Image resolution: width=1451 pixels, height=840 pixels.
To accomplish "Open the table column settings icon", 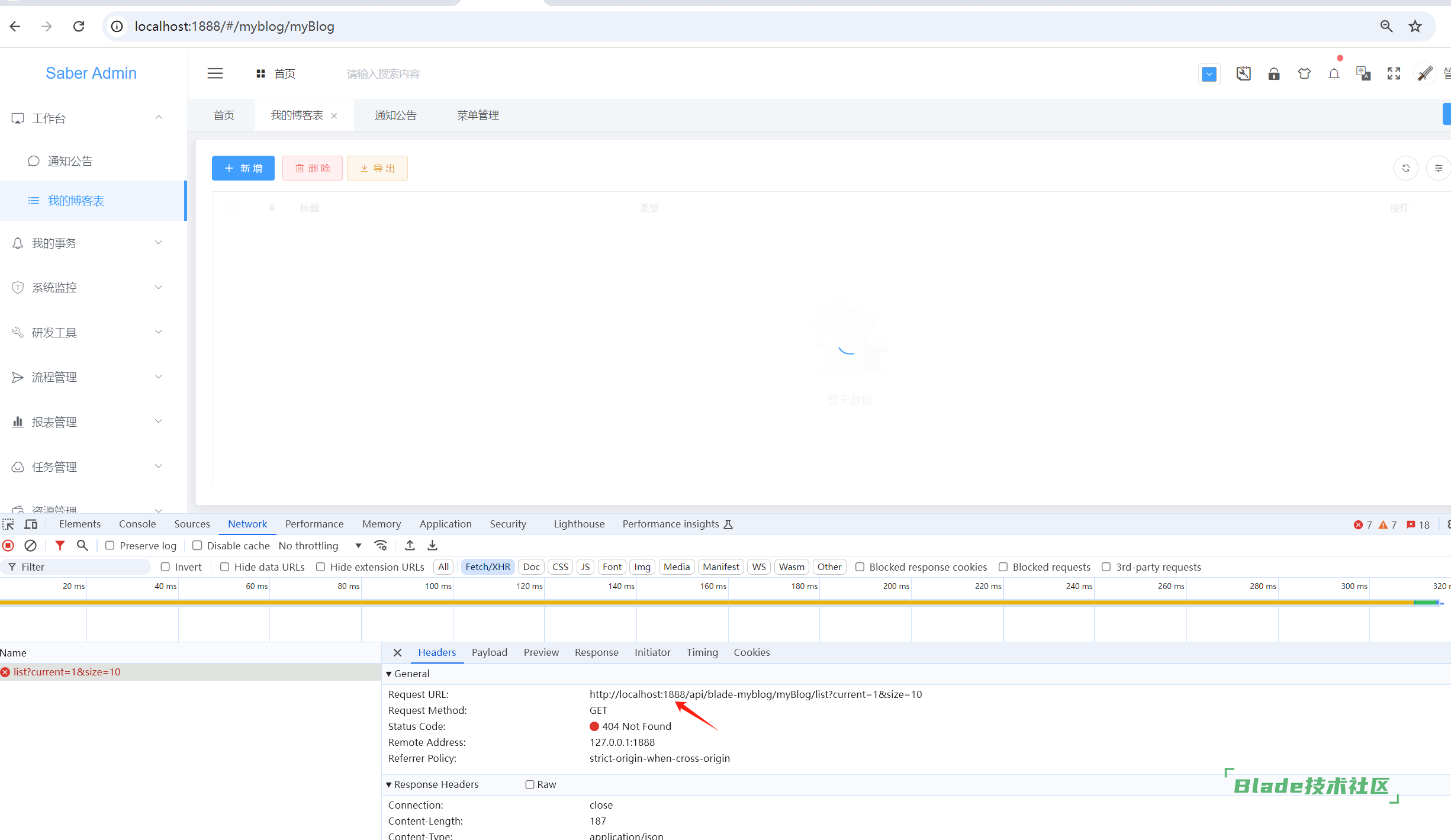I will (1439, 168).
